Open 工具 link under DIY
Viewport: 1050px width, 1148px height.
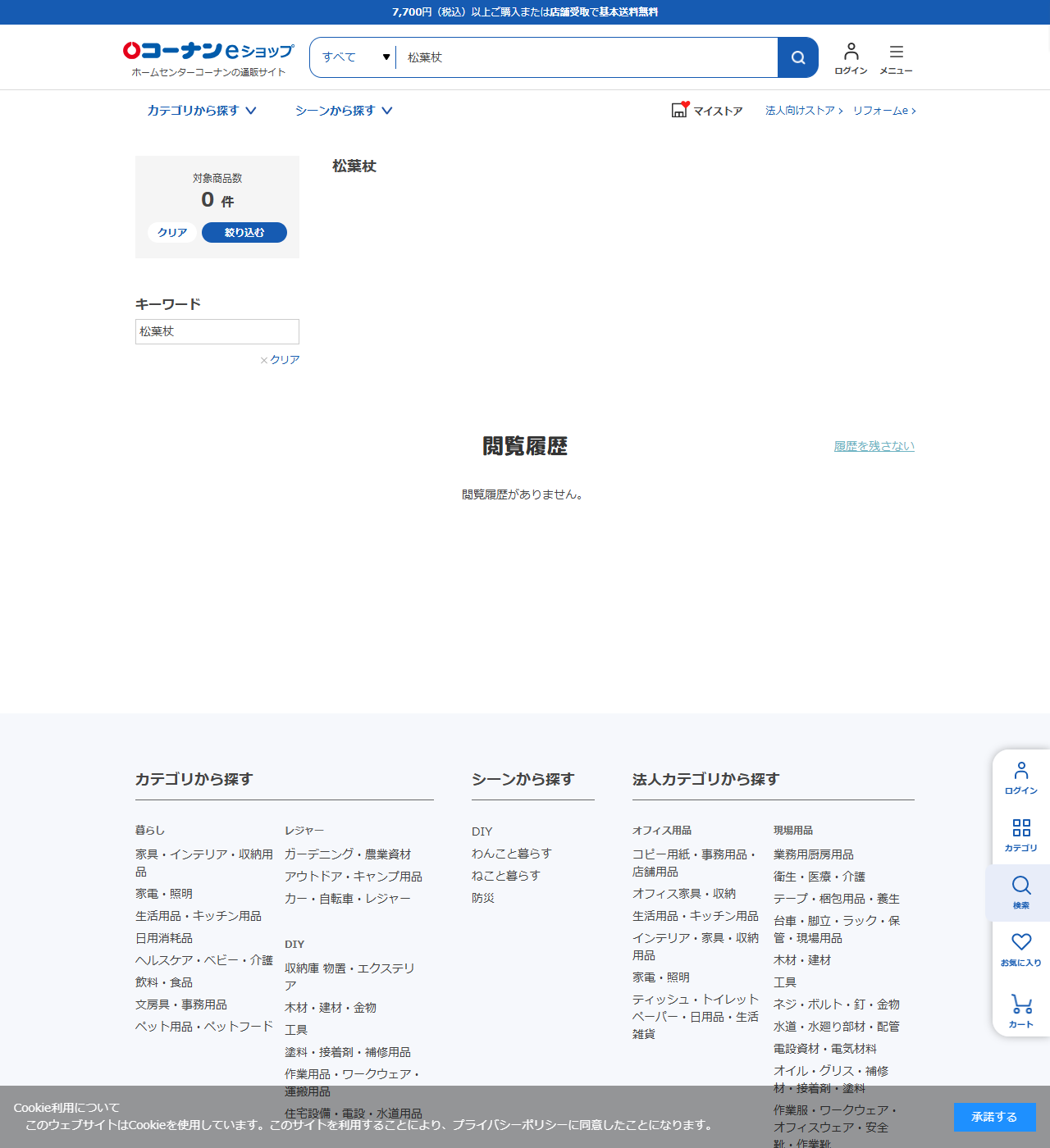296,1030
